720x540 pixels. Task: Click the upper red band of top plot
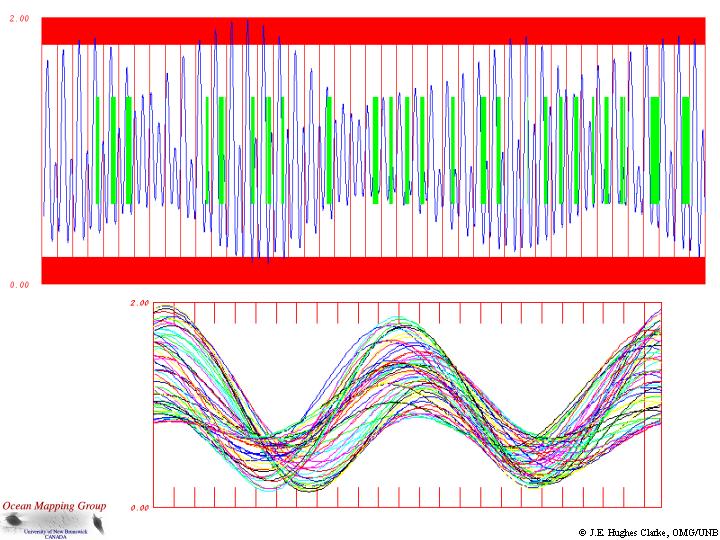[375, 31]
